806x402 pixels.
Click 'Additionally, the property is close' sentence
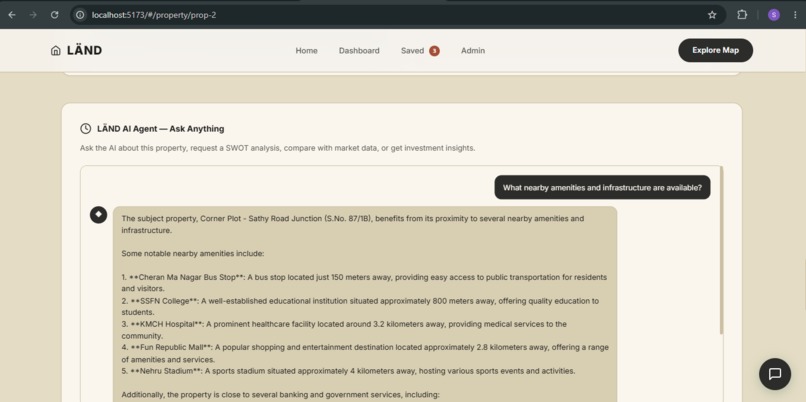280,394
